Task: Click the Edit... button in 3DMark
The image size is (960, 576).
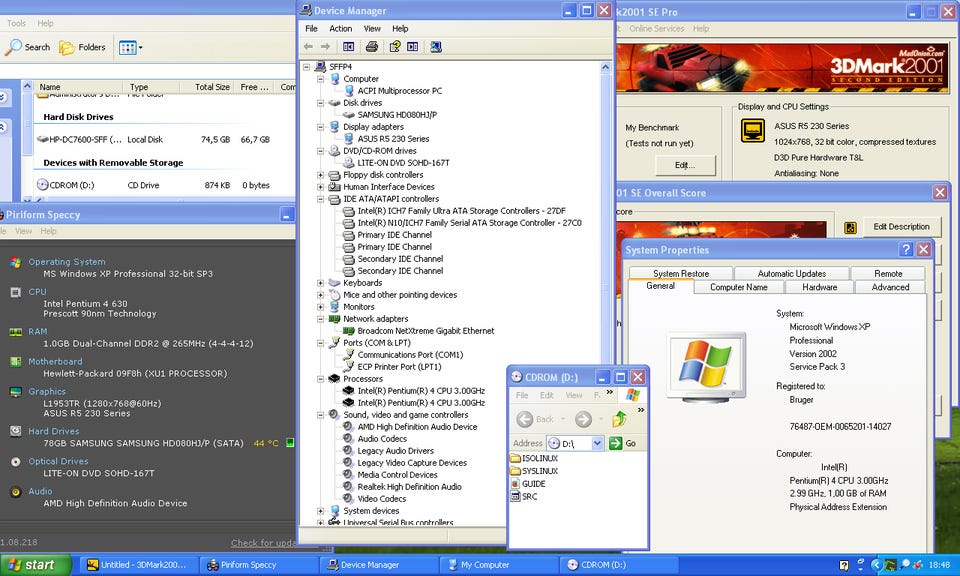Action: [x=685, y=165]
